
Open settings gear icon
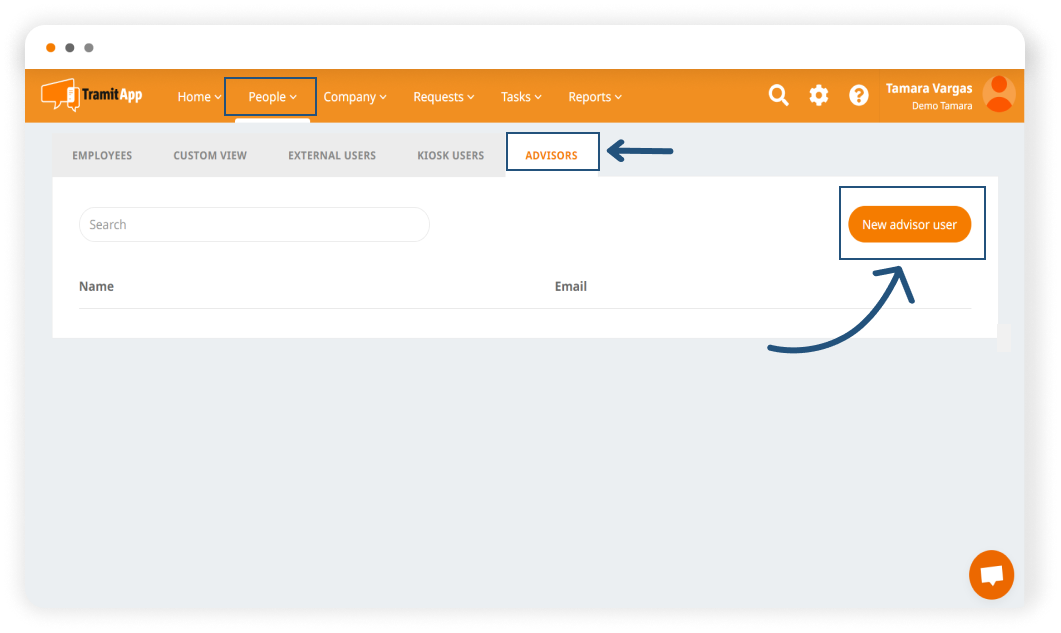819,96
